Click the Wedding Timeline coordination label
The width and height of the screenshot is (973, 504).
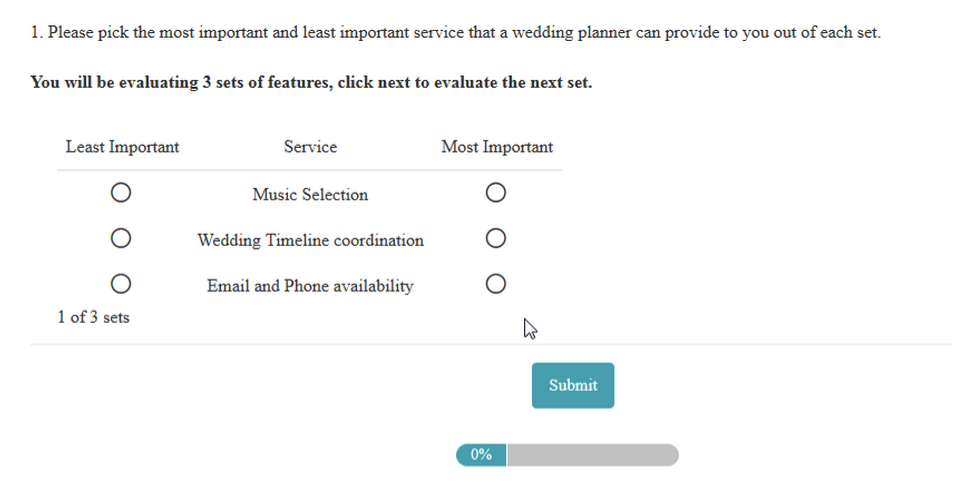point(310,240)
